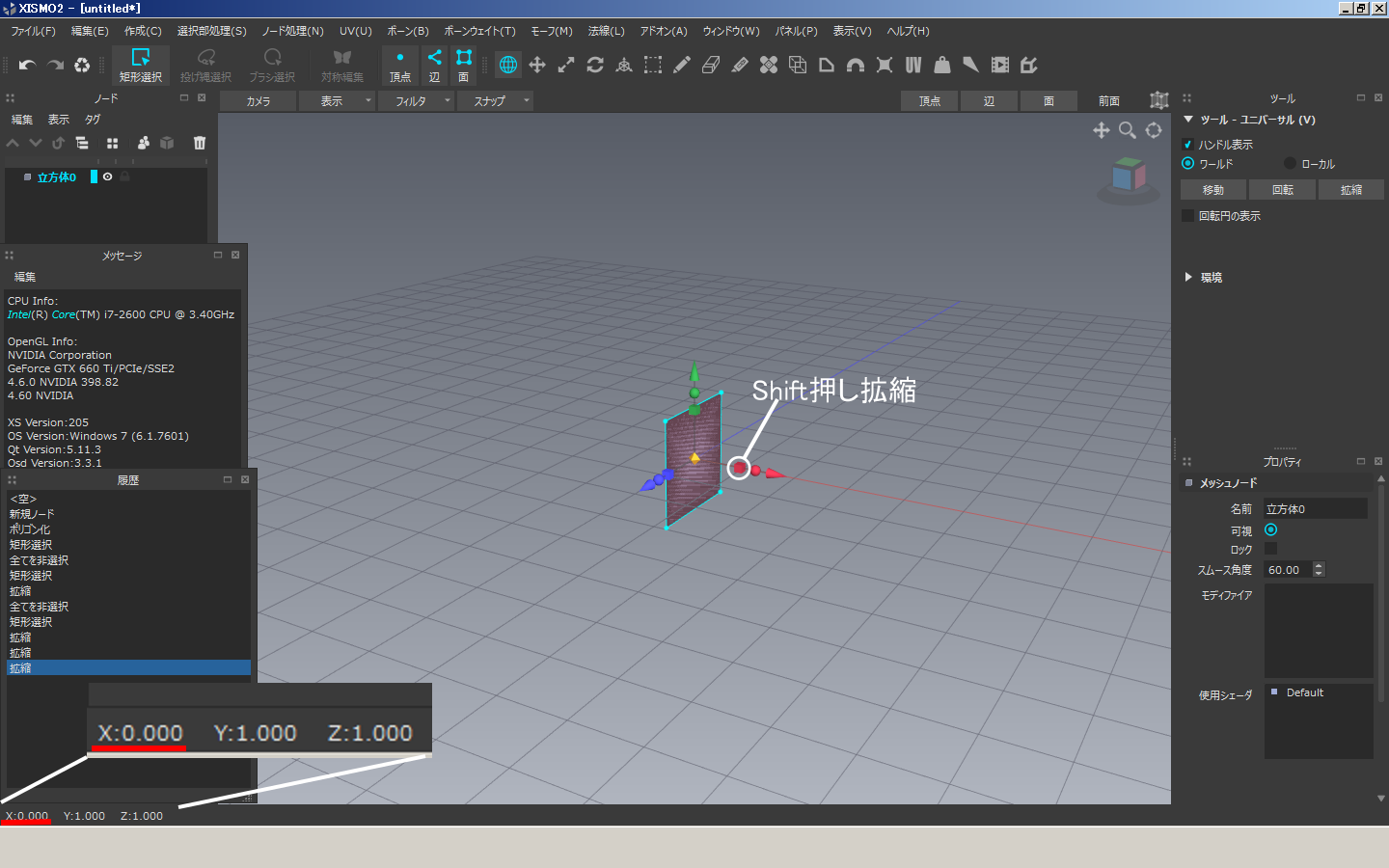Open the ボーン(B) menu
The image size is (1389, 868).
[408, 31]
